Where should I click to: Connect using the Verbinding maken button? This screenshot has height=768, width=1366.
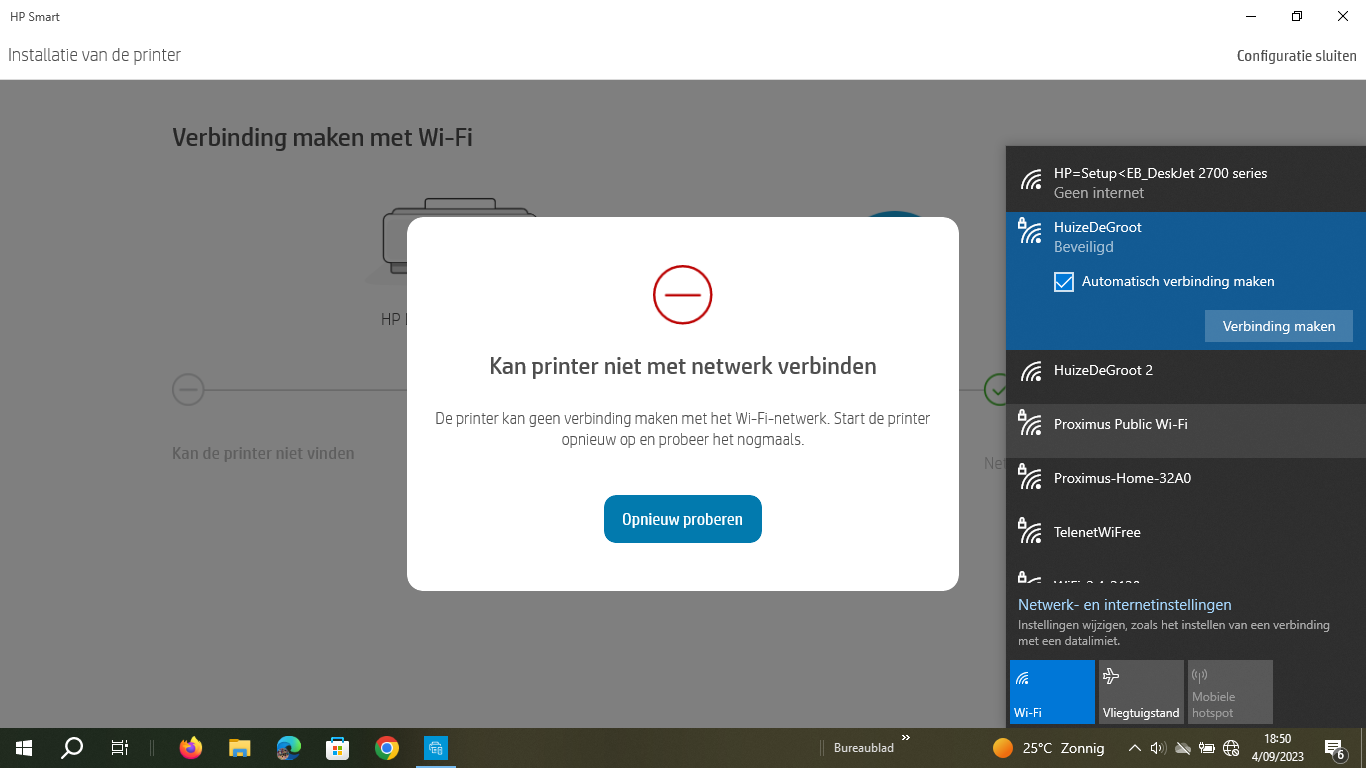(x=1278, y=326)
